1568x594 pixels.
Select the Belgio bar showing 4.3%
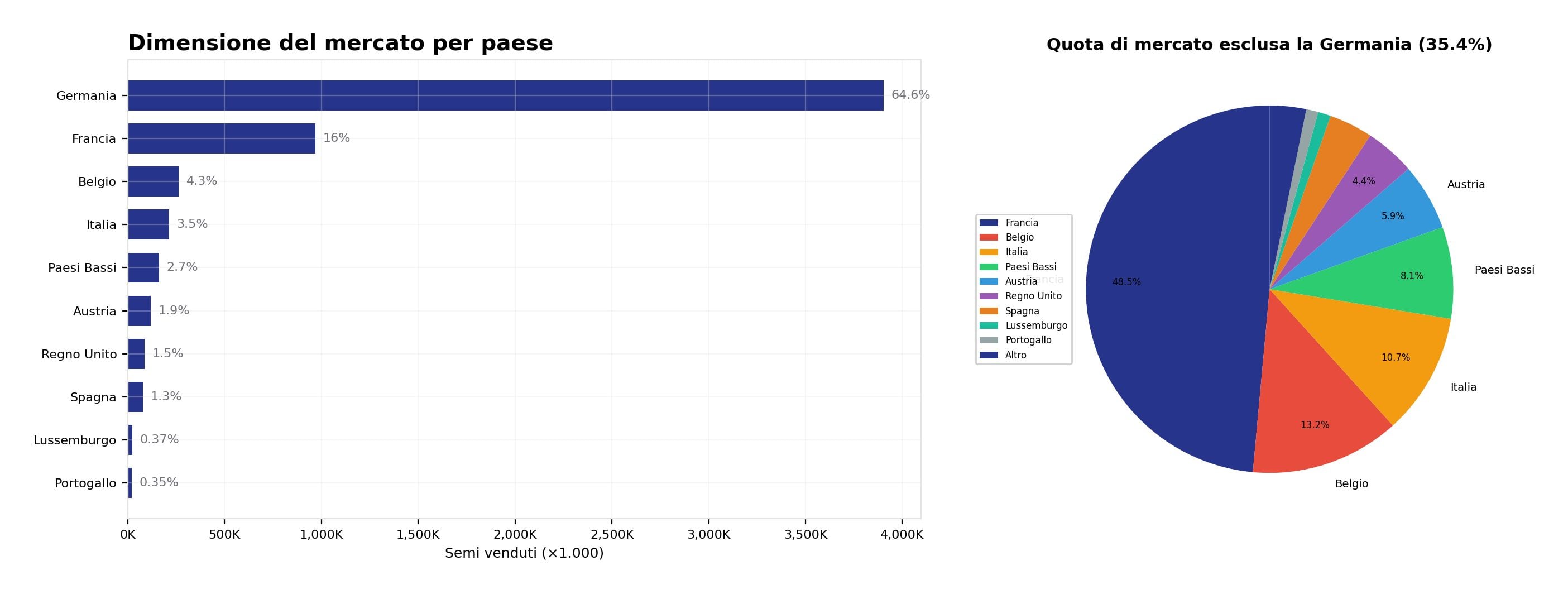153,181
